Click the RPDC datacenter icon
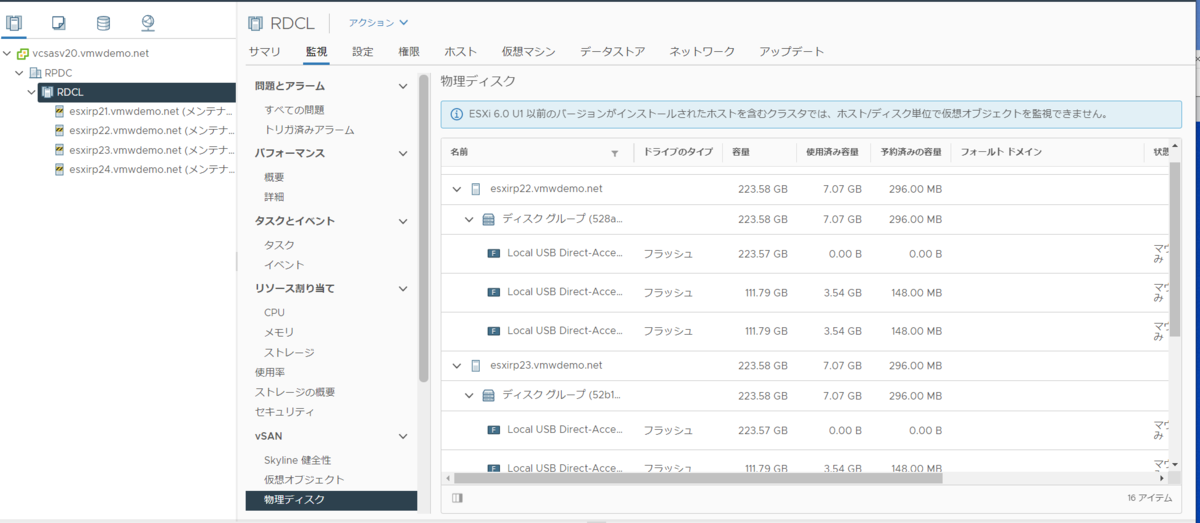 (x=36, y=73)
